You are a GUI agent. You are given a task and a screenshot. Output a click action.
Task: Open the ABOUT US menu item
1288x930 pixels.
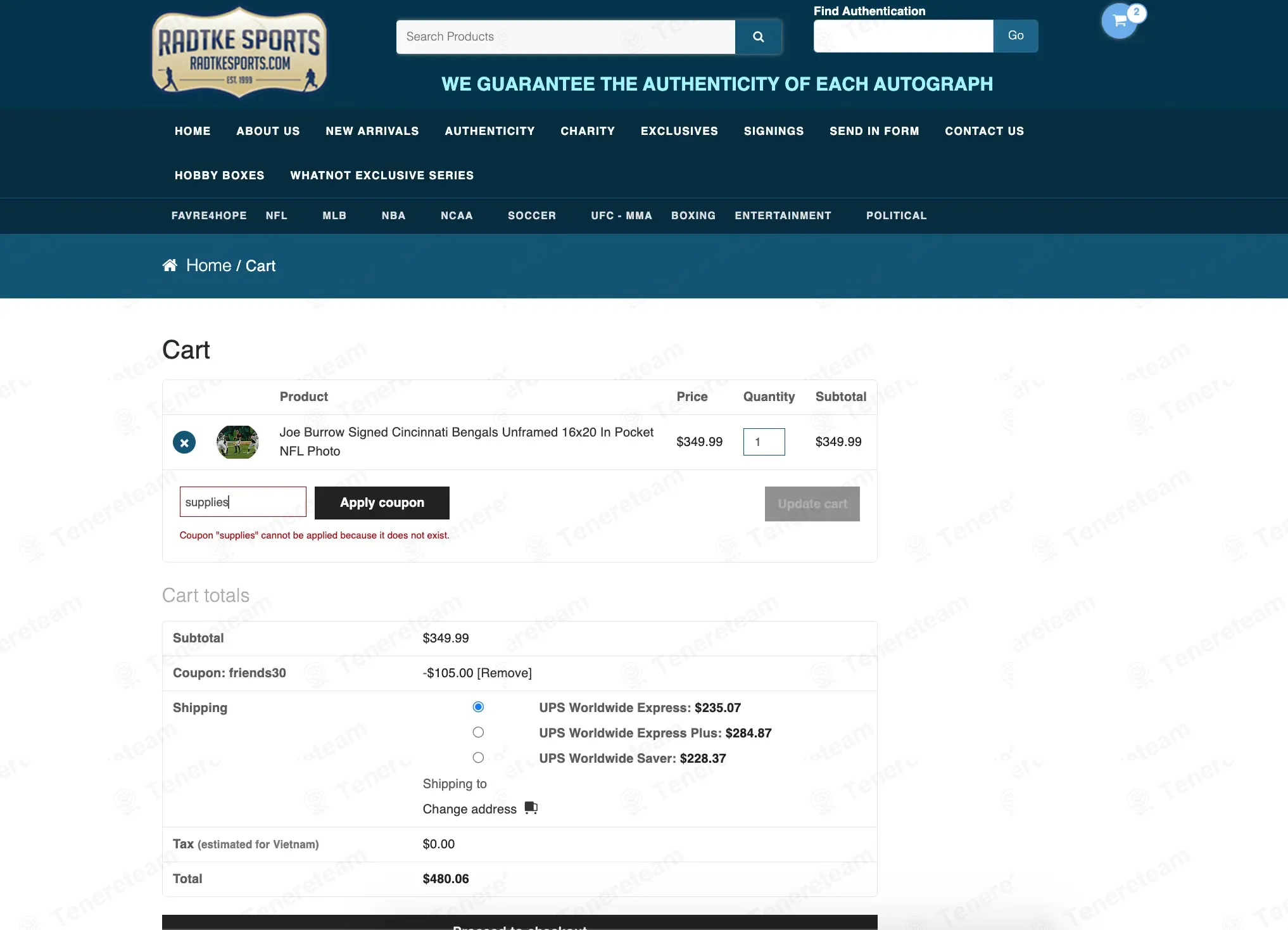pyautogui.click(x=268, y=131)
